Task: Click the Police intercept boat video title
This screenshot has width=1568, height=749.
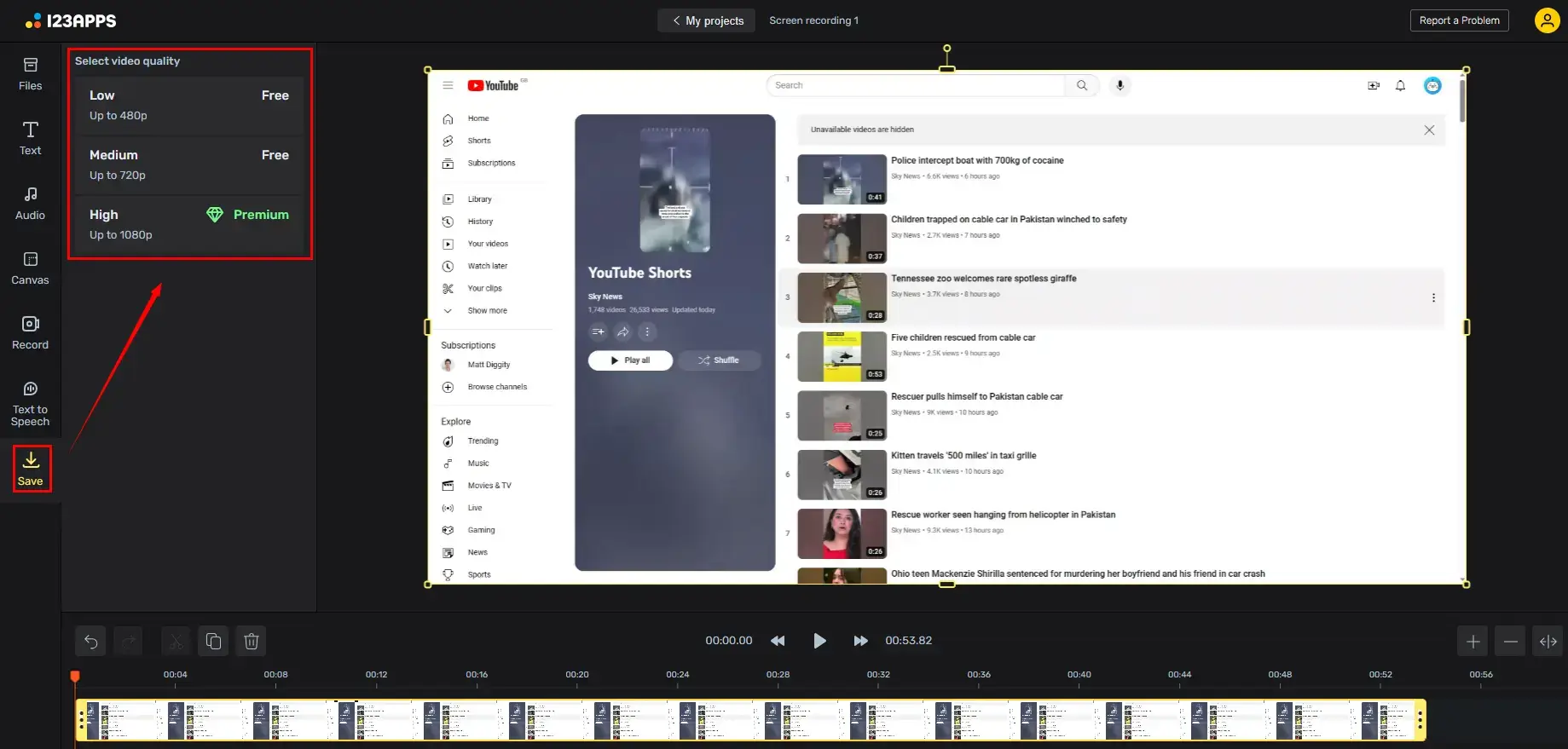Action: tap(977, 160)
